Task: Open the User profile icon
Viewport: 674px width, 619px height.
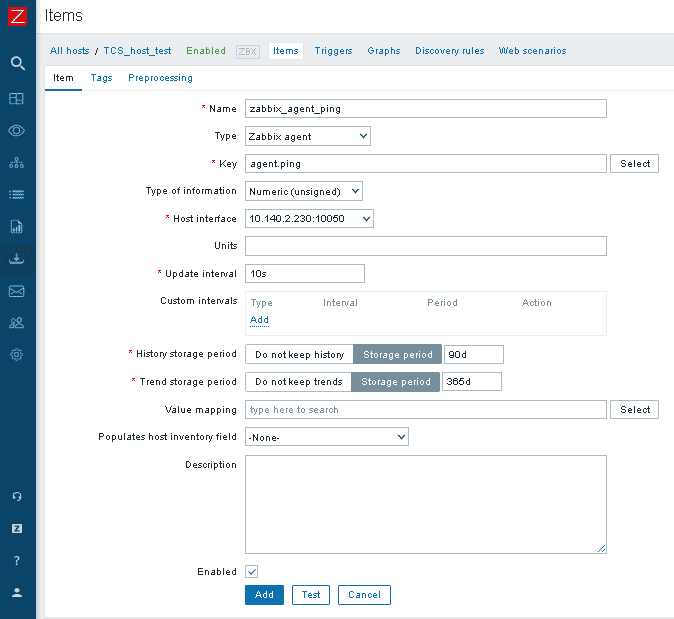Action: (17, 593)
